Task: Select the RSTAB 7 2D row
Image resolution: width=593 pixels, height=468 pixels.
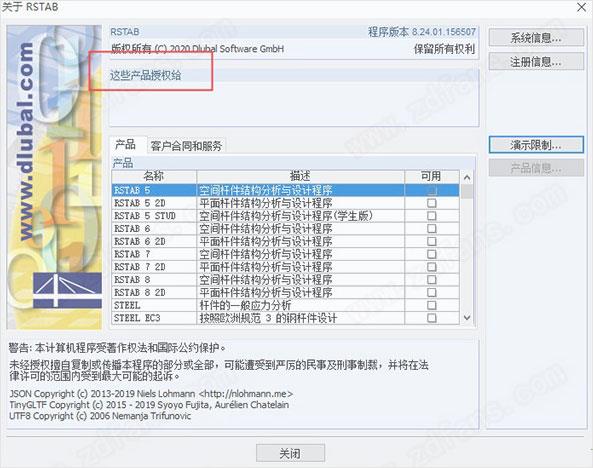Action: pos(286,267)
